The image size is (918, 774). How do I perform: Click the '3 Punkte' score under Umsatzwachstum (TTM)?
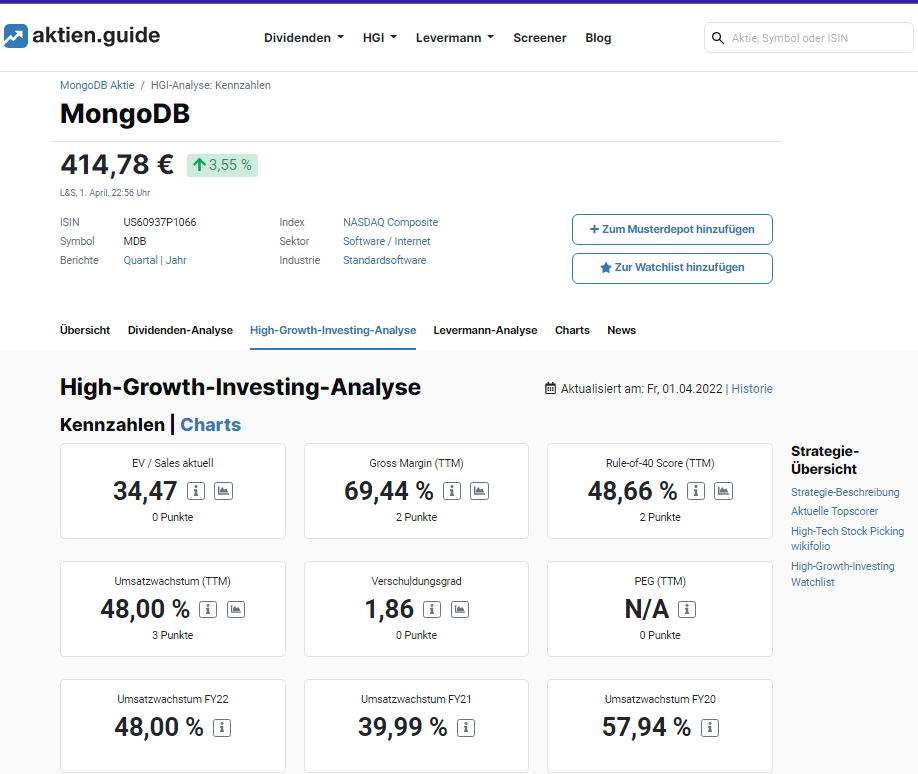[x=173, y=635]
